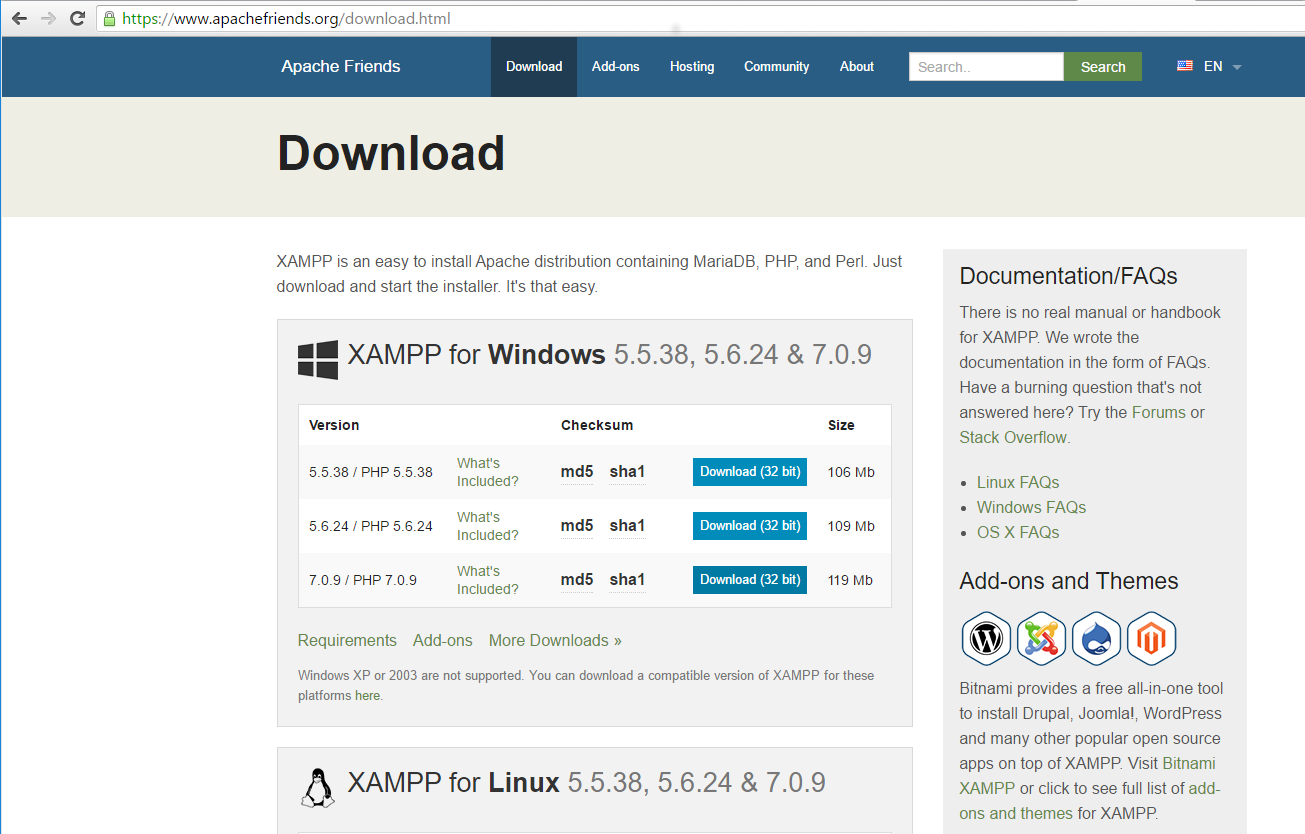
Task: Click the browser forward arrow
Action: 48,18
